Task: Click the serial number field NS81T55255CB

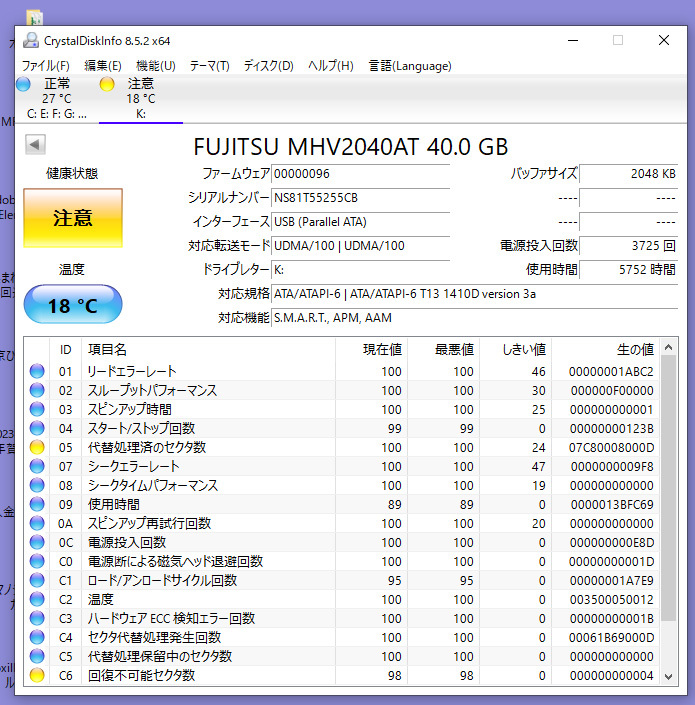Action: tap(361, 198)
